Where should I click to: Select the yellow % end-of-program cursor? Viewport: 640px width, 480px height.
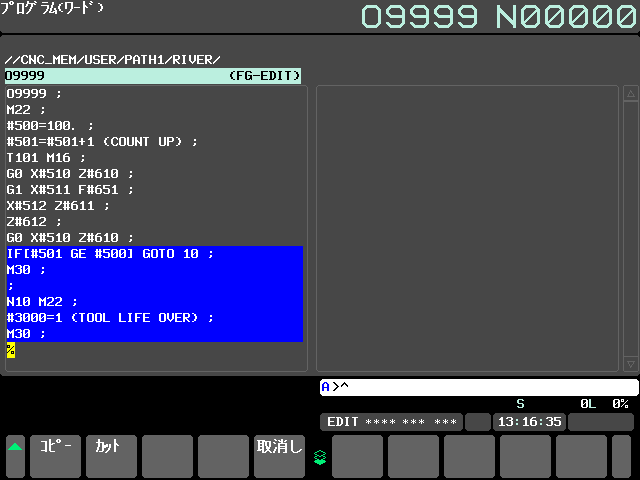pyautogui.click(x=11, y=350)
